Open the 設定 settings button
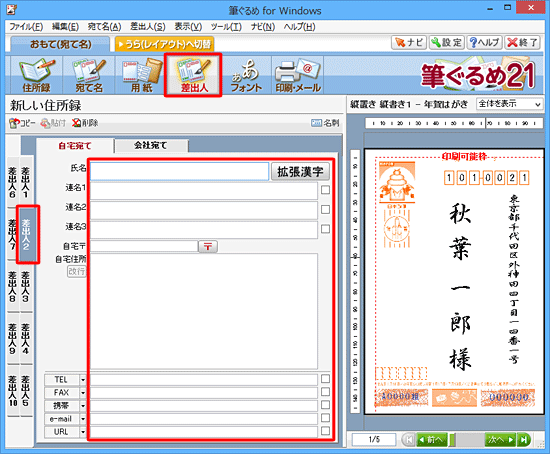This screenshot has width=550, height=454. (447, 43)
